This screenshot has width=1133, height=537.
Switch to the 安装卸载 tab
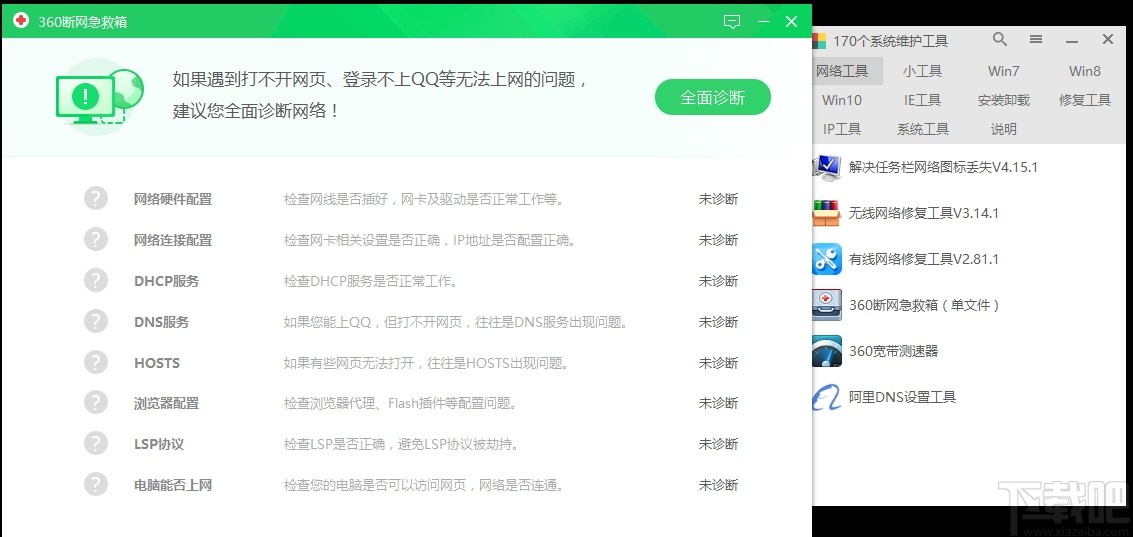[1004, 100]
